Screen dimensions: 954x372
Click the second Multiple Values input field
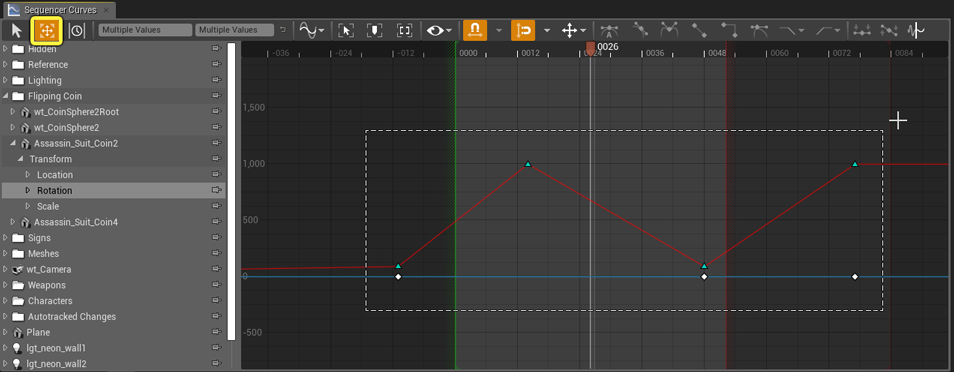[235, 29]
